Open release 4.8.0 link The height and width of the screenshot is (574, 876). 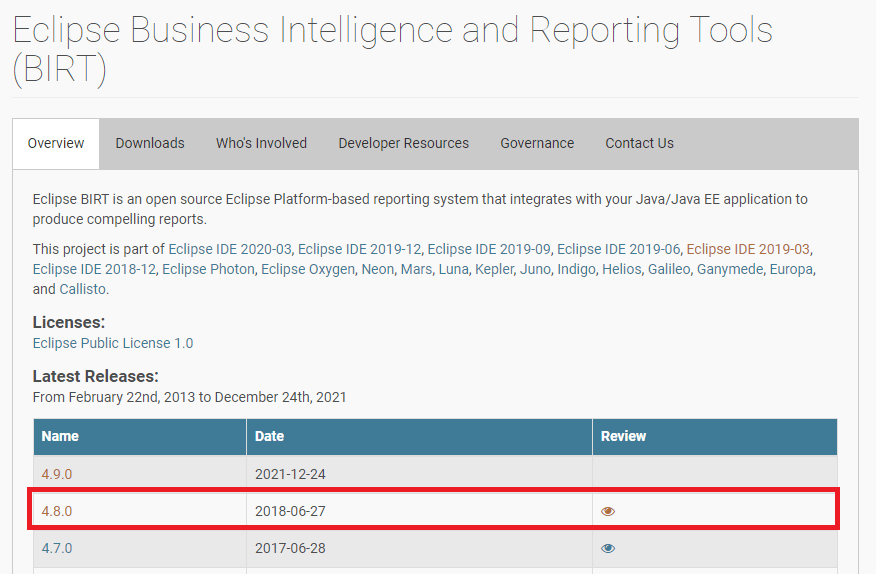(57, 511)
